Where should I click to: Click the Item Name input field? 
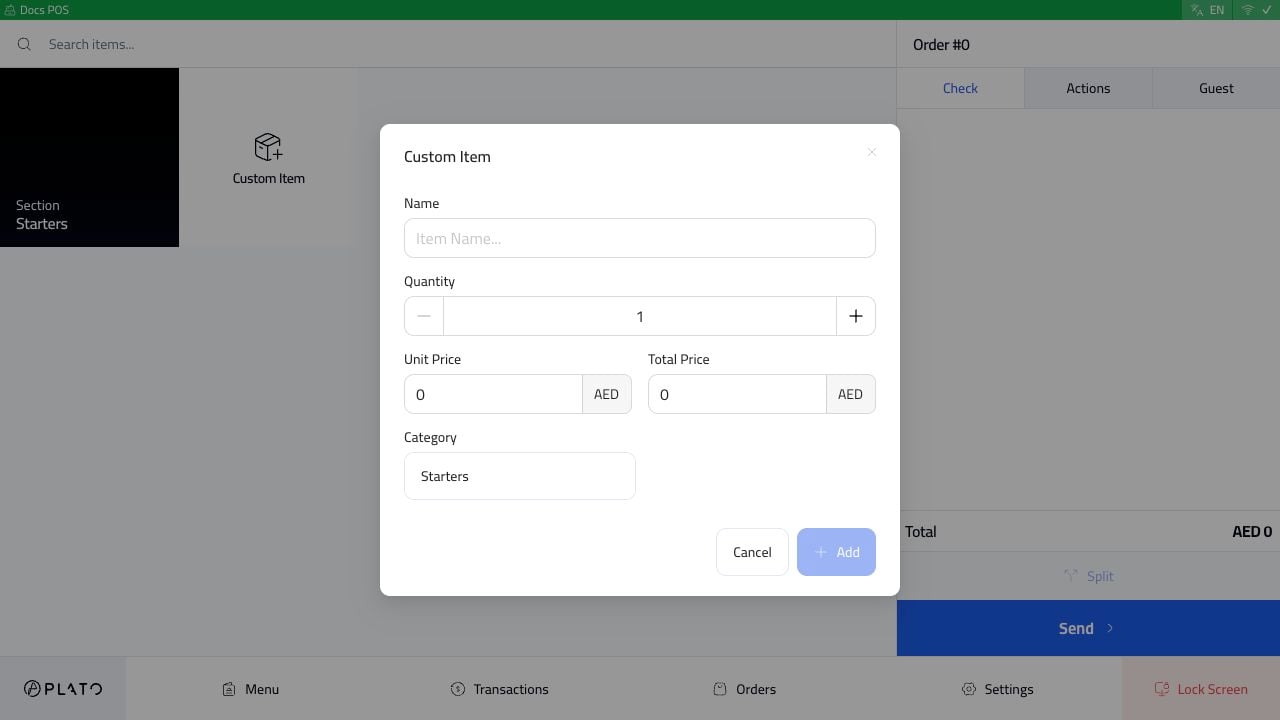point(640,238)
